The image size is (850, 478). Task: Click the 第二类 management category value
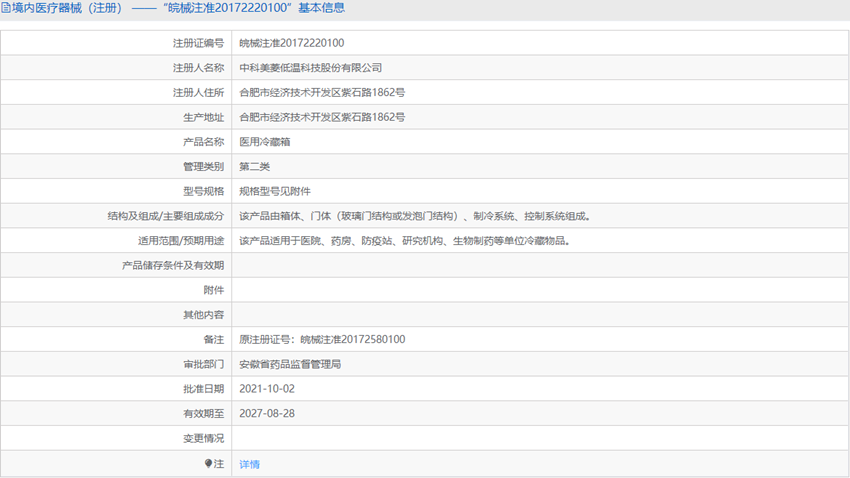(x=254, y=166)
